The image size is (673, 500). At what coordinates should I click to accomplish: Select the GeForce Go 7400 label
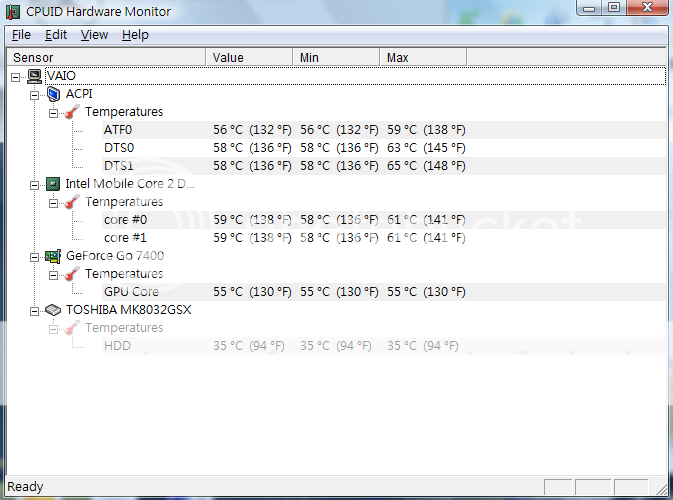pos(115,256)
